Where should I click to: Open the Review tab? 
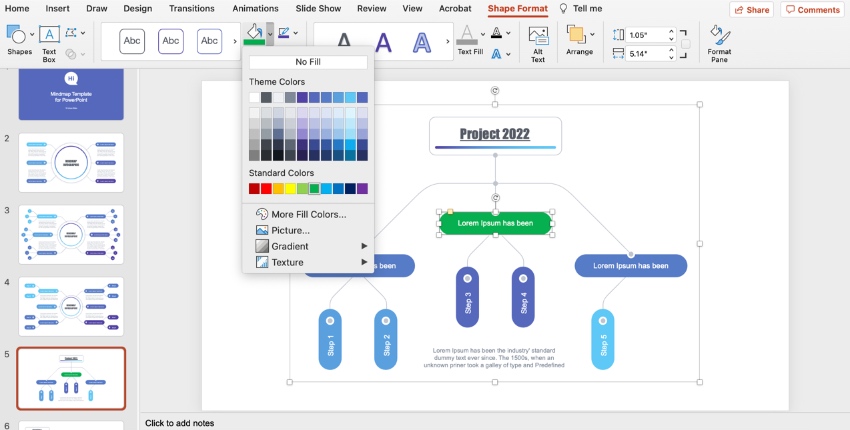point(372,8)
